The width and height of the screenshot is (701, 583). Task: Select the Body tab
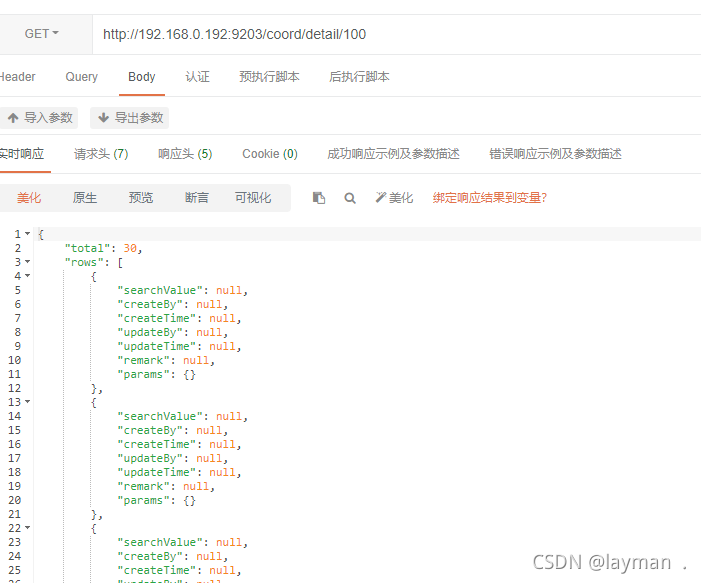click(142, 77)
